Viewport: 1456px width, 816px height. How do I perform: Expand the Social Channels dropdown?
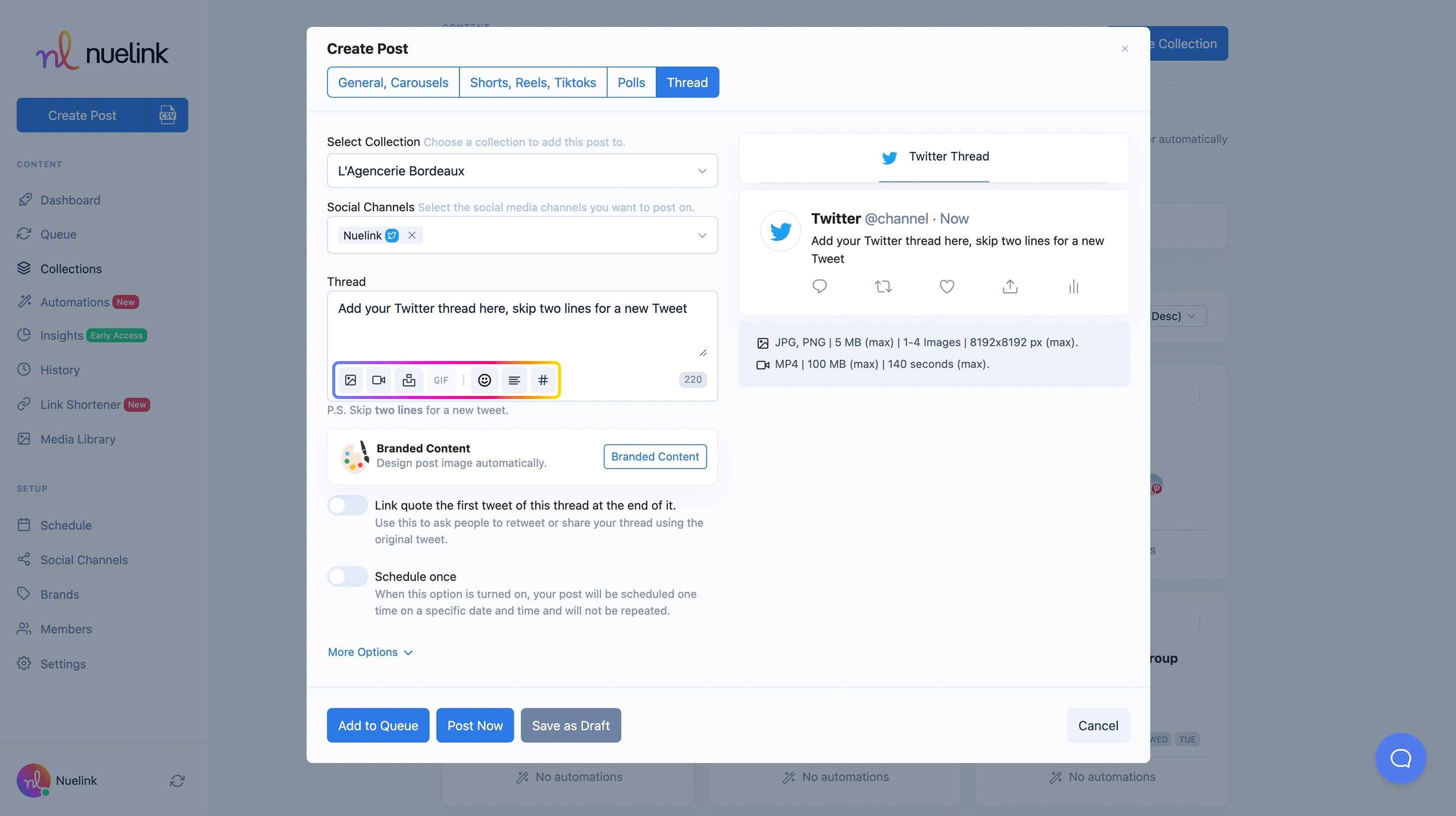click(702, 235)
